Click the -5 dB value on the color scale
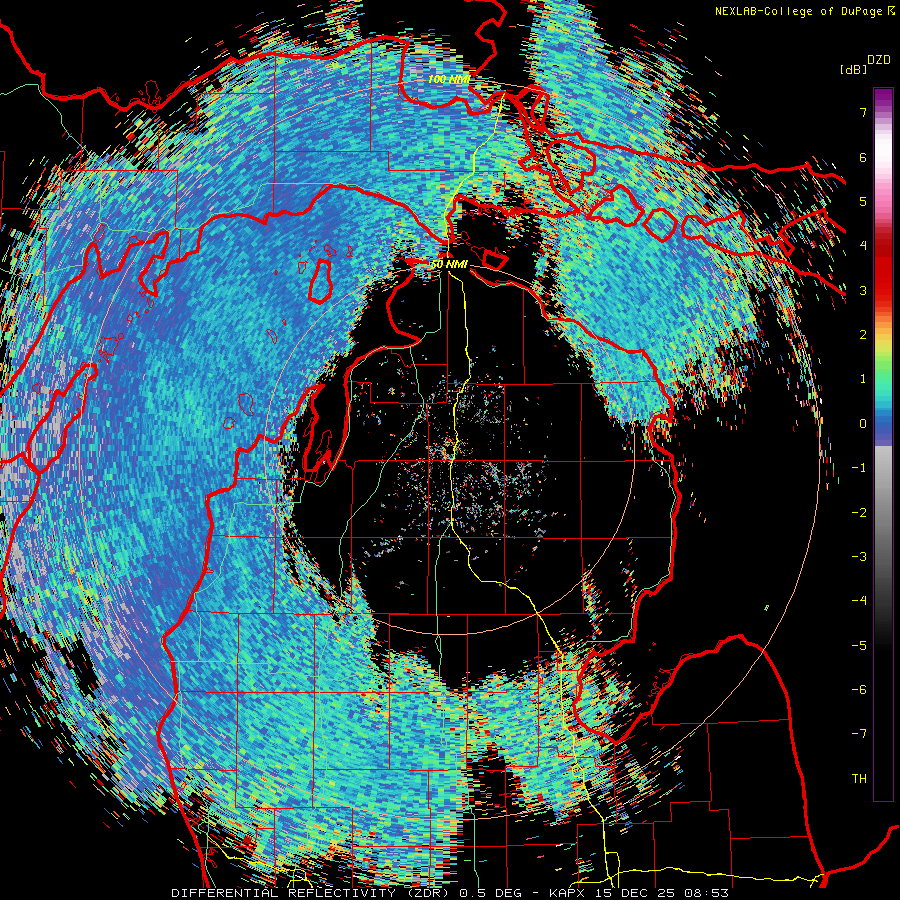900x900 pixels. click(x=859, y=646)
